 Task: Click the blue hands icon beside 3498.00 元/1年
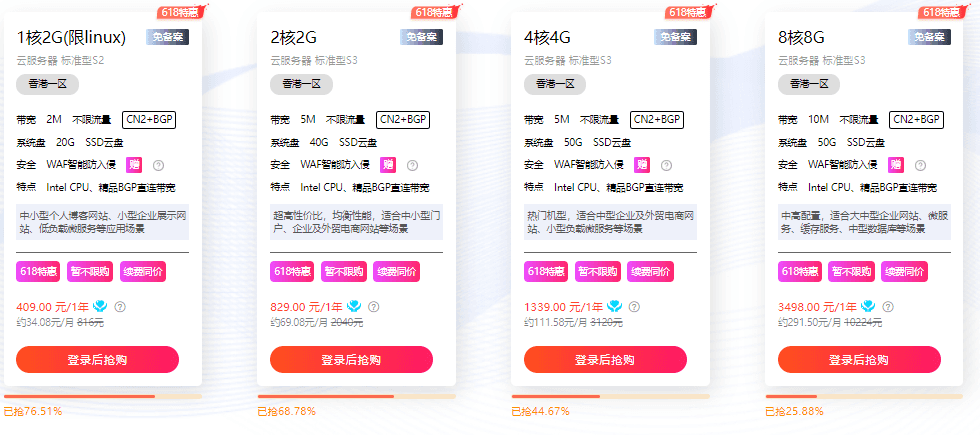pyautogui.click(x=868, y=306)
